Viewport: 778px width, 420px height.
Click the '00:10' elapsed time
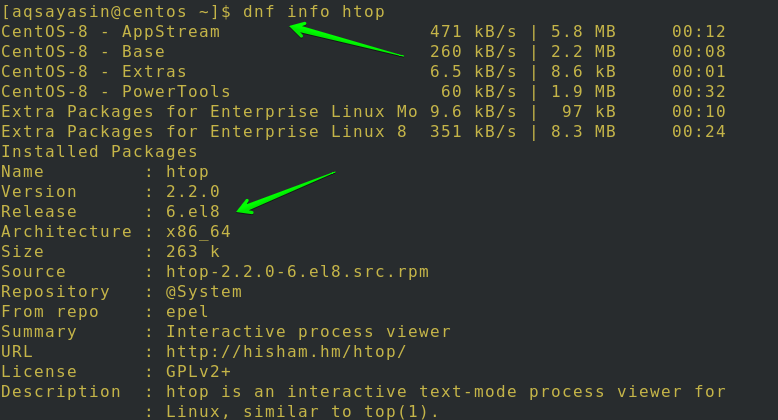coord(699,112)
